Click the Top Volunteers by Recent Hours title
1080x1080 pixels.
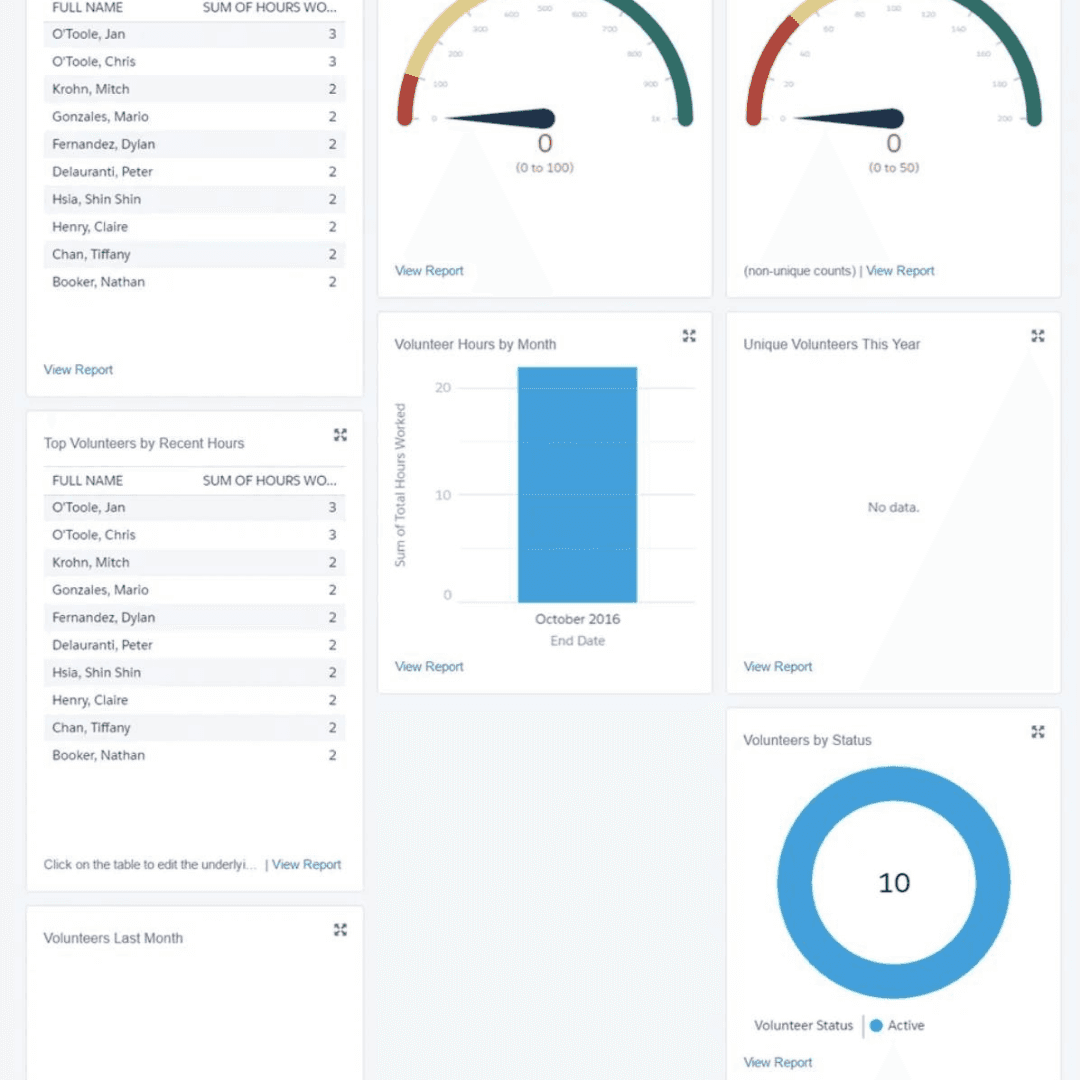pyautogui.click(x=144, y=444)
